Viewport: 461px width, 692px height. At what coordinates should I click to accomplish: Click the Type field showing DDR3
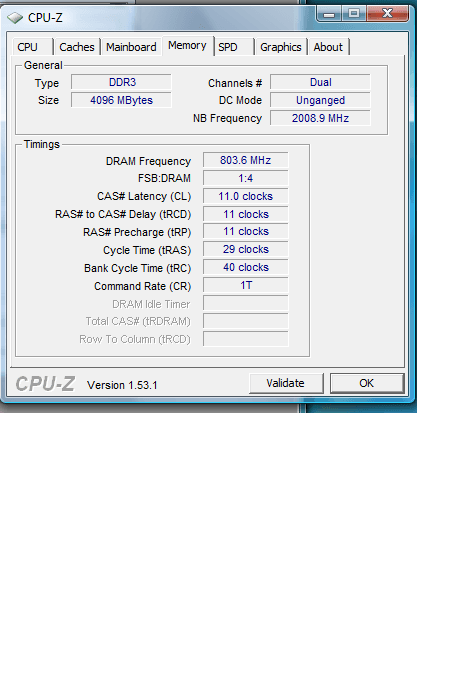121,83
